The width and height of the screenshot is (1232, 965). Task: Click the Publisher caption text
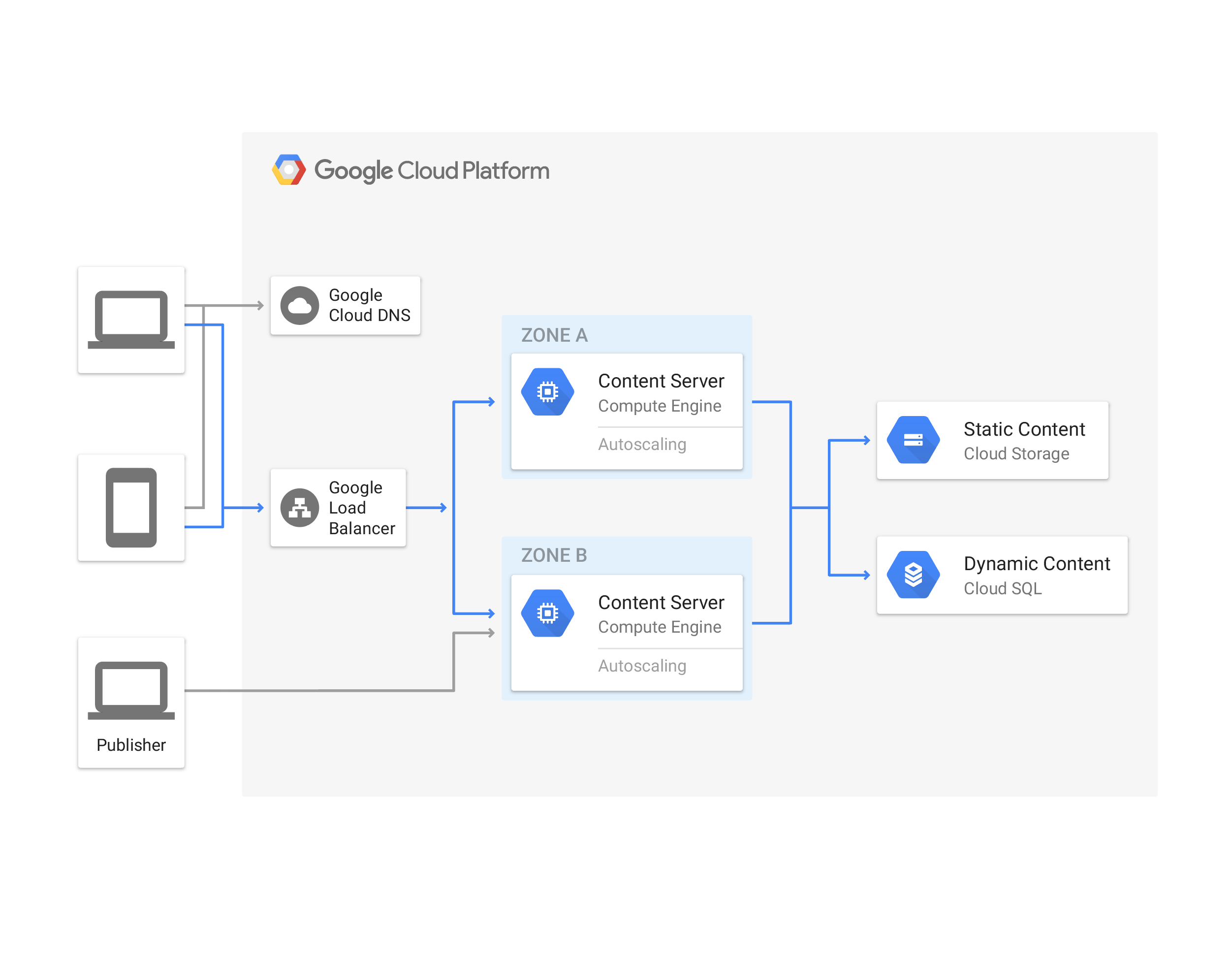click(131, 744)
